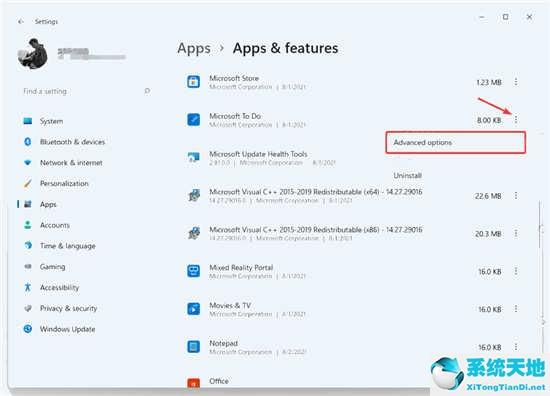Open three-dot menu for Movies & TV
The width and height of the screenshot is (550, 396).
click(516, 309)
